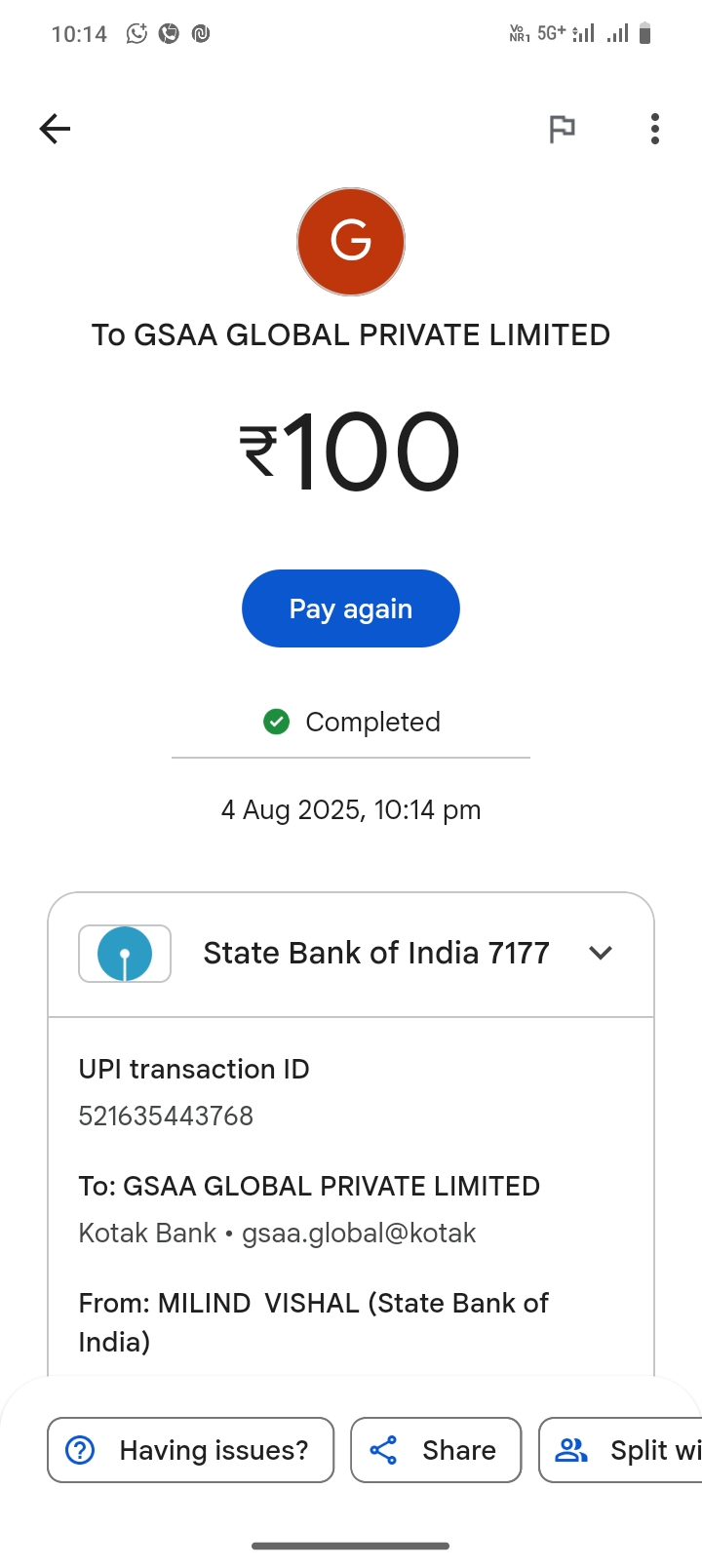Tap the green Completed checkmark icon
Viewport: 702px width, 1568px height.
[277, 722]
